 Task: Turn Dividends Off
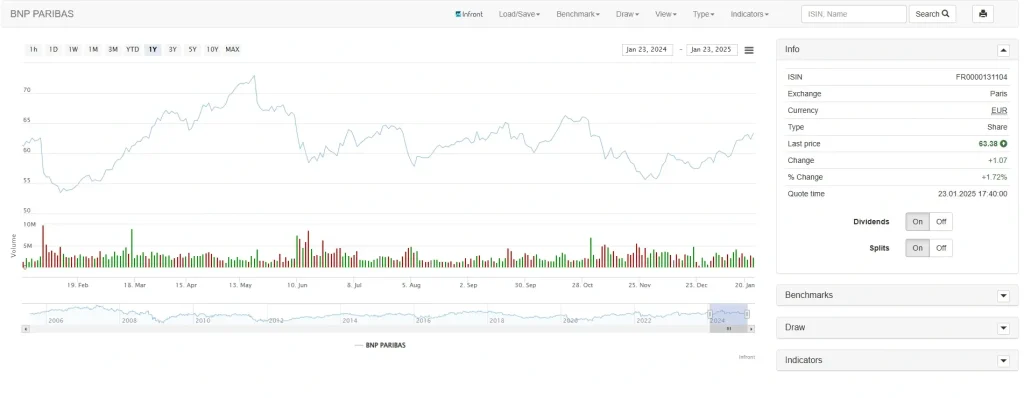coord(940,222)
